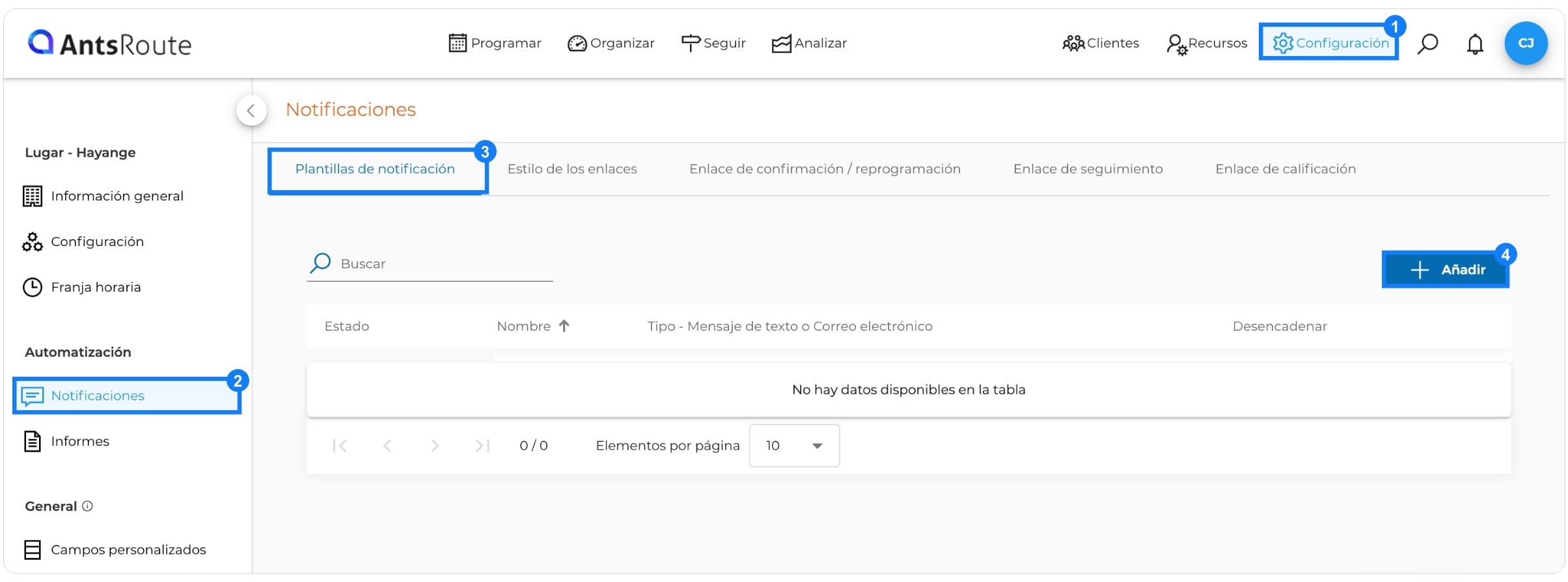Switch to Enlace de confirmación / reprogramación tab
Image resolution: width=1568 pixels, height=582 pixels.
[825, 169]
